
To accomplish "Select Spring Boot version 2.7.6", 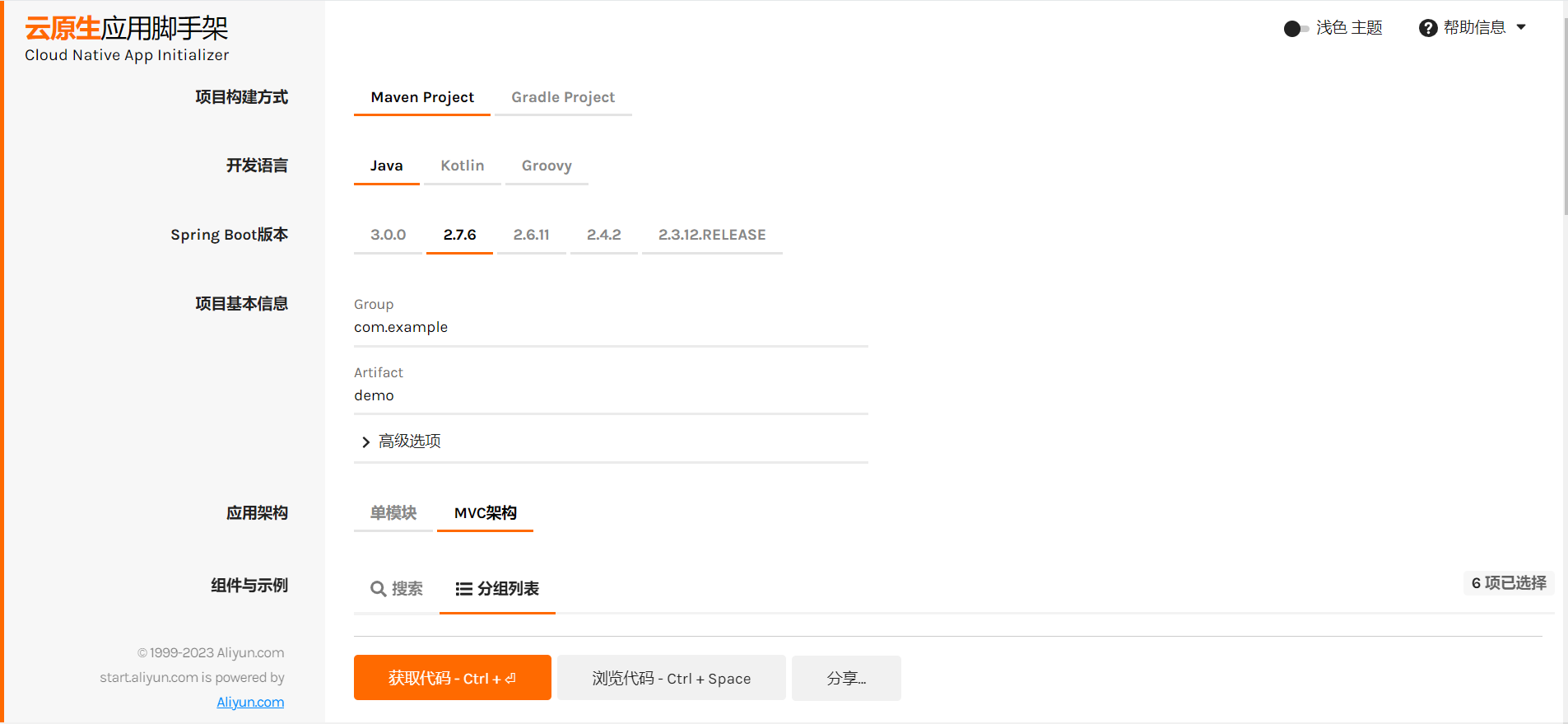I will [x=459, y=236].
